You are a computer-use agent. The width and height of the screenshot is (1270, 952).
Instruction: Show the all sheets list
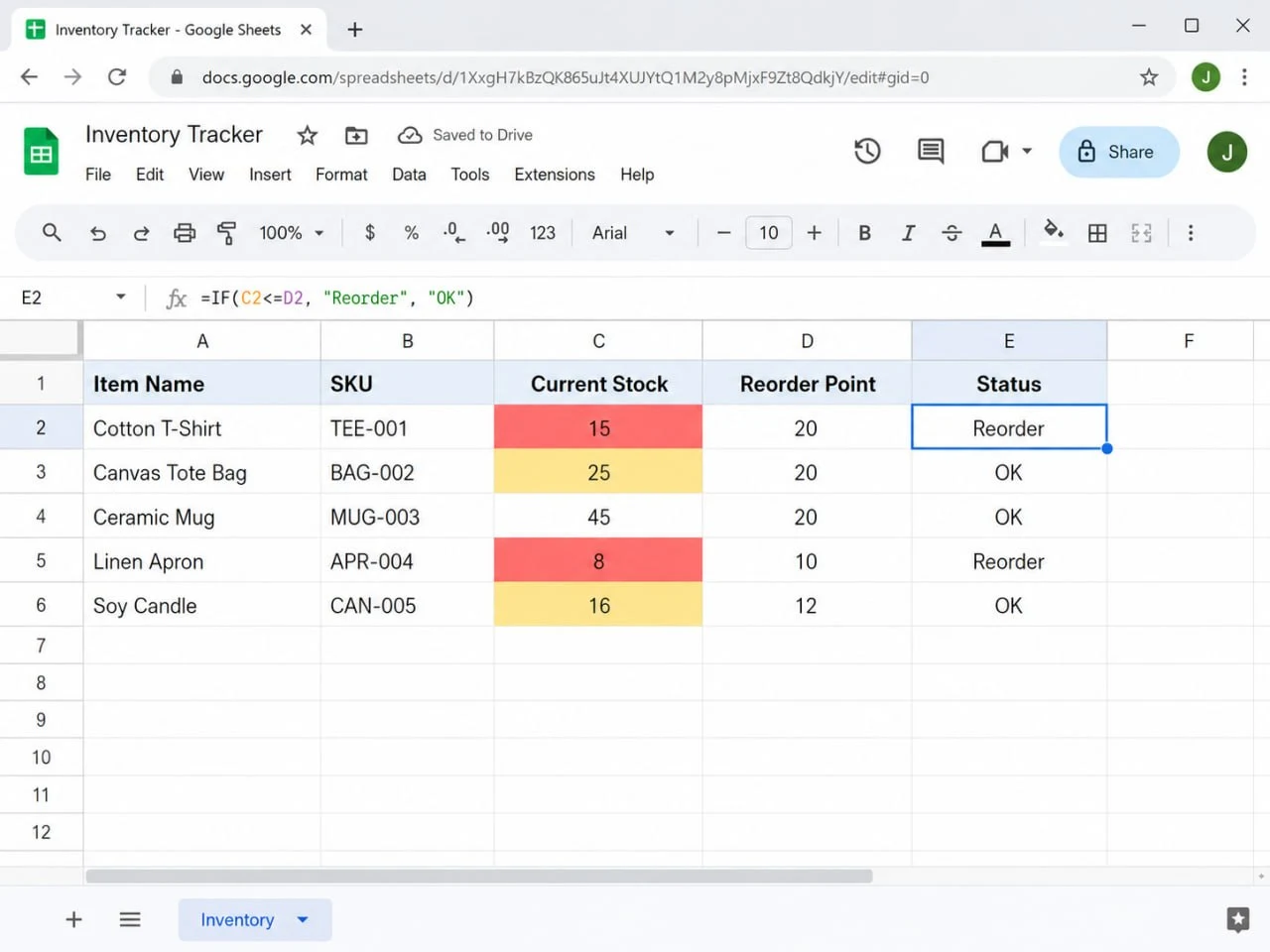point(130,919)
